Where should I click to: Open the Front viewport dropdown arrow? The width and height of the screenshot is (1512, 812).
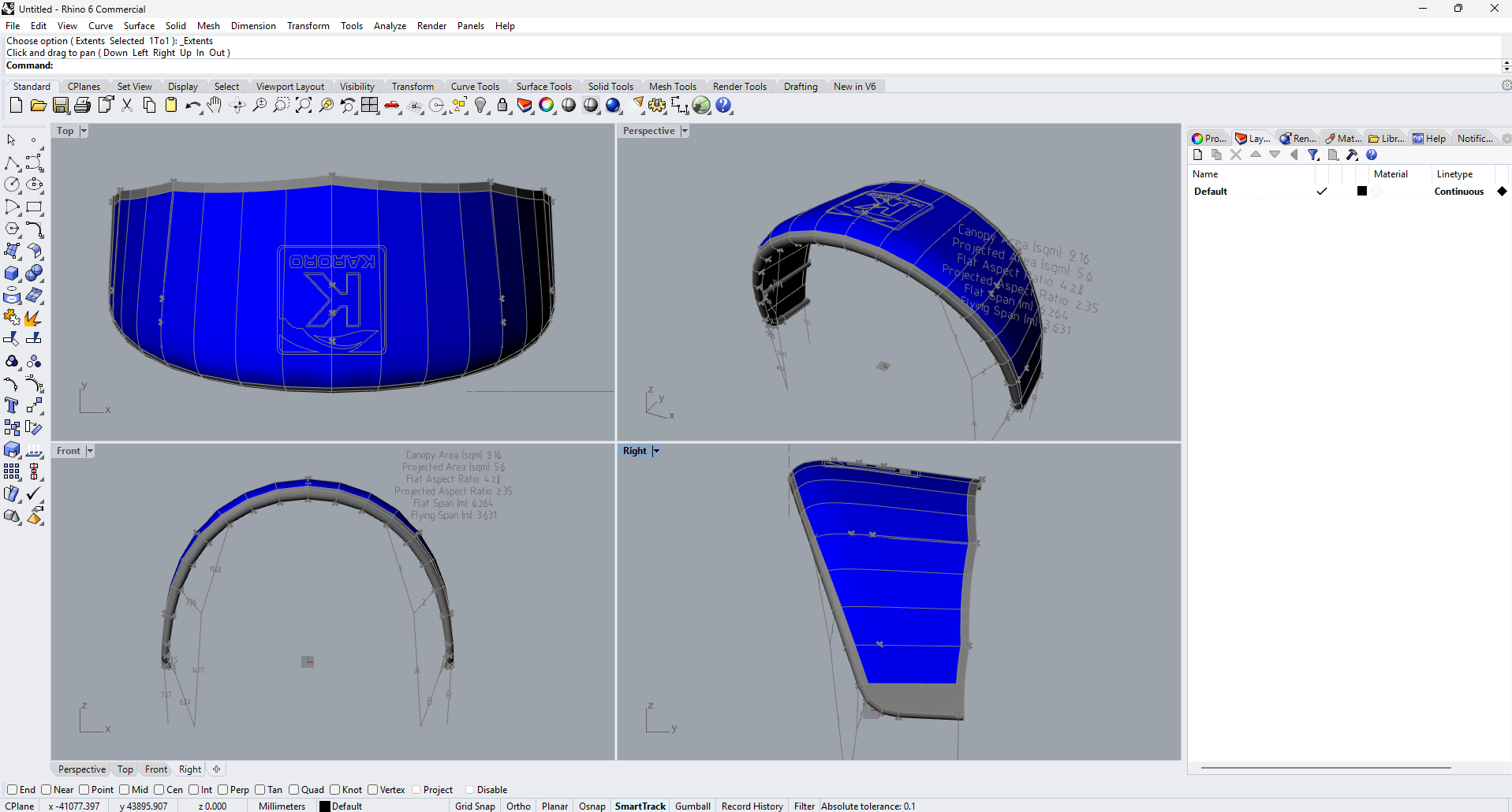[x=90, y=451]
